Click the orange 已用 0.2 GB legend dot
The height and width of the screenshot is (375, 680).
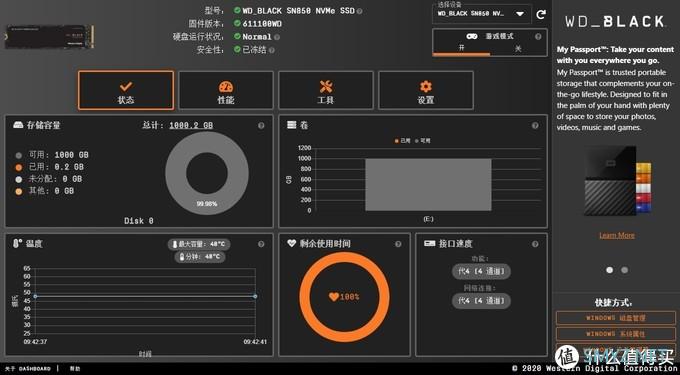(x=19, y=167)
